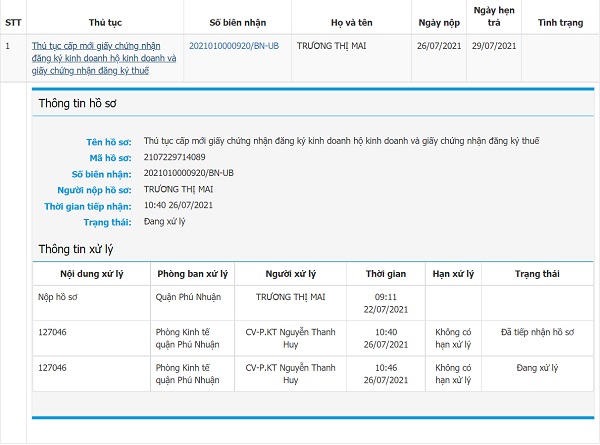
Task: Click the STT column header
Action: (x=13, y=21)
